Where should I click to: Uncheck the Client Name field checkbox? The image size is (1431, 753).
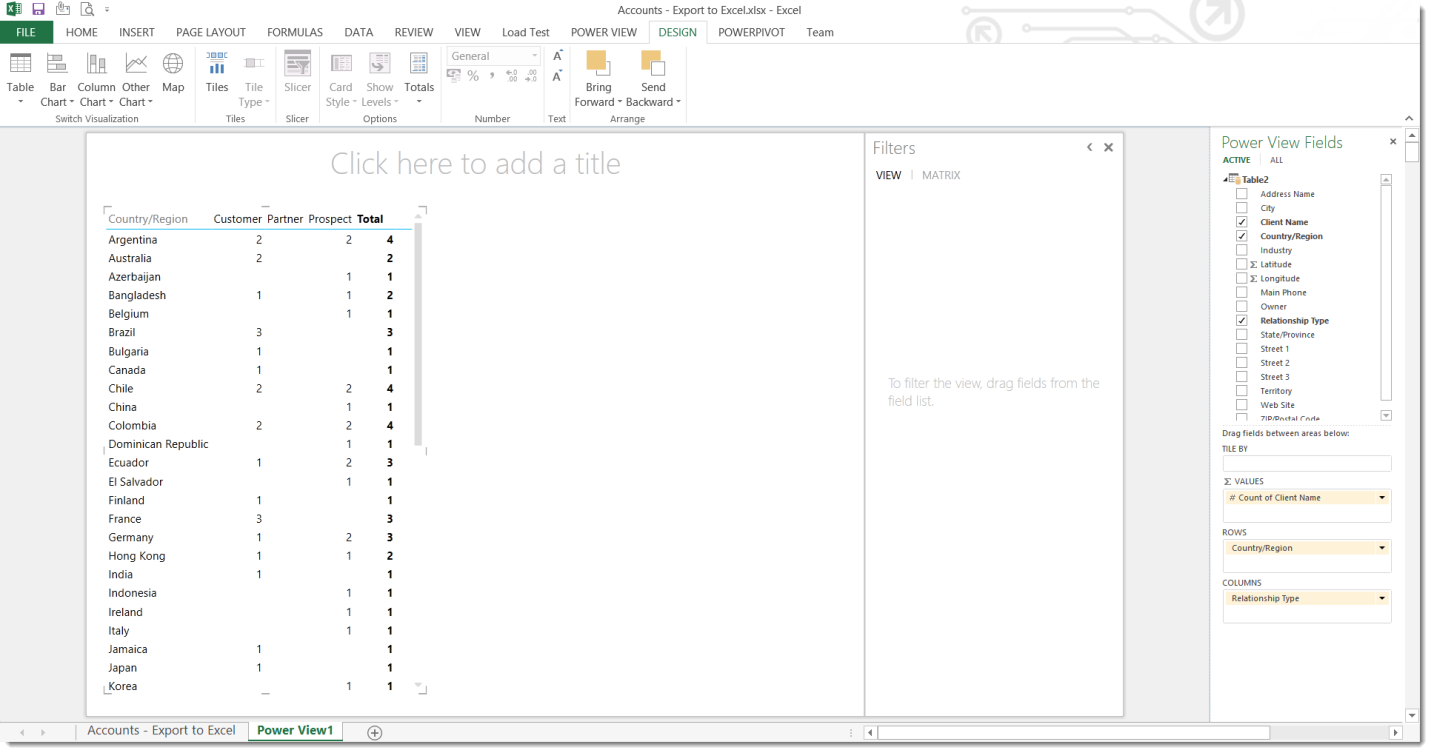coord(1242,222)
